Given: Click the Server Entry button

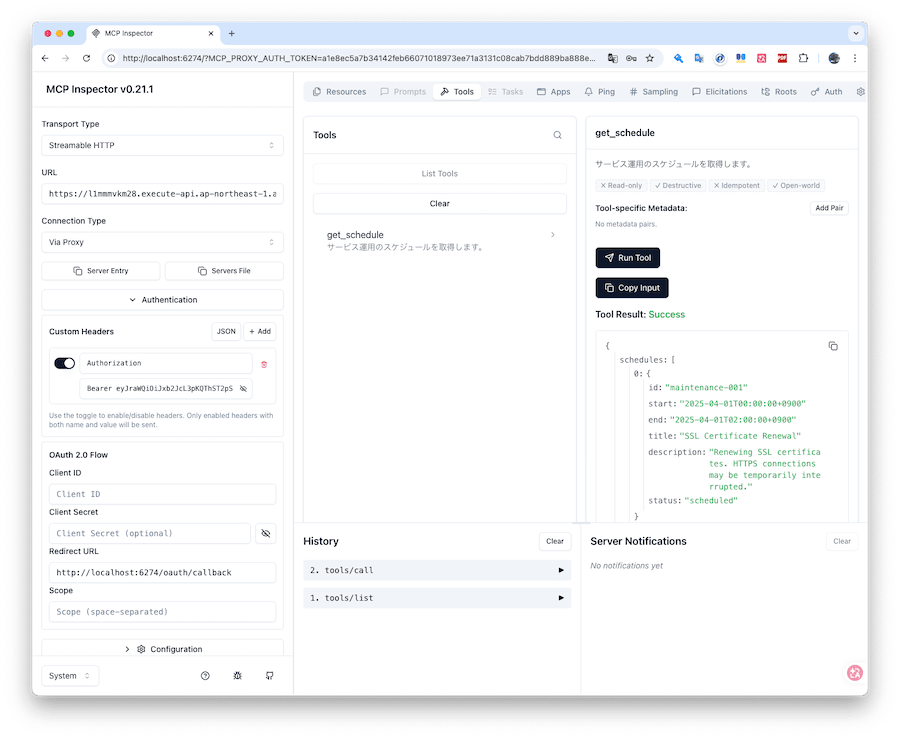Looking at the screenshot, I should [100, 271].
